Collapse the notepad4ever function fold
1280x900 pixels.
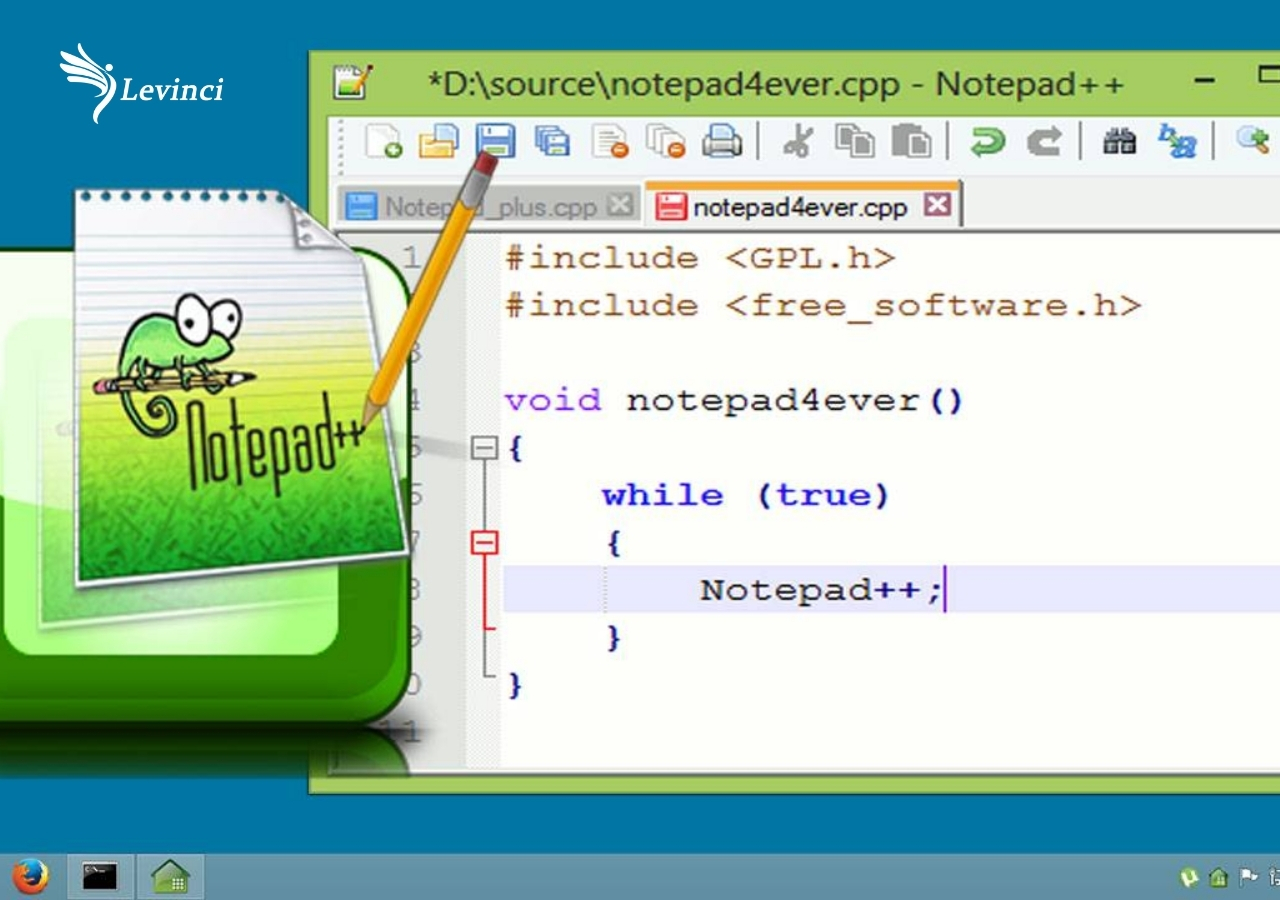point(484,448)
